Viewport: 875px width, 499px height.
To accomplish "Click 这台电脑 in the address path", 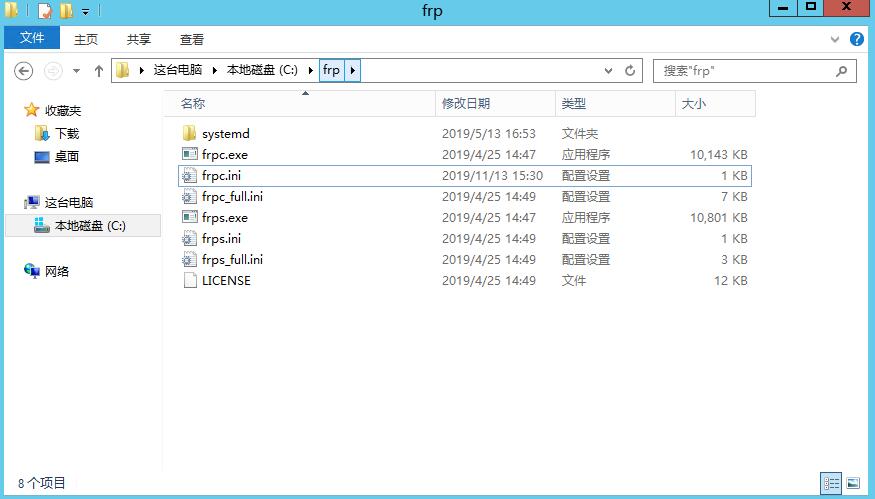I will [x=178, y=70].
